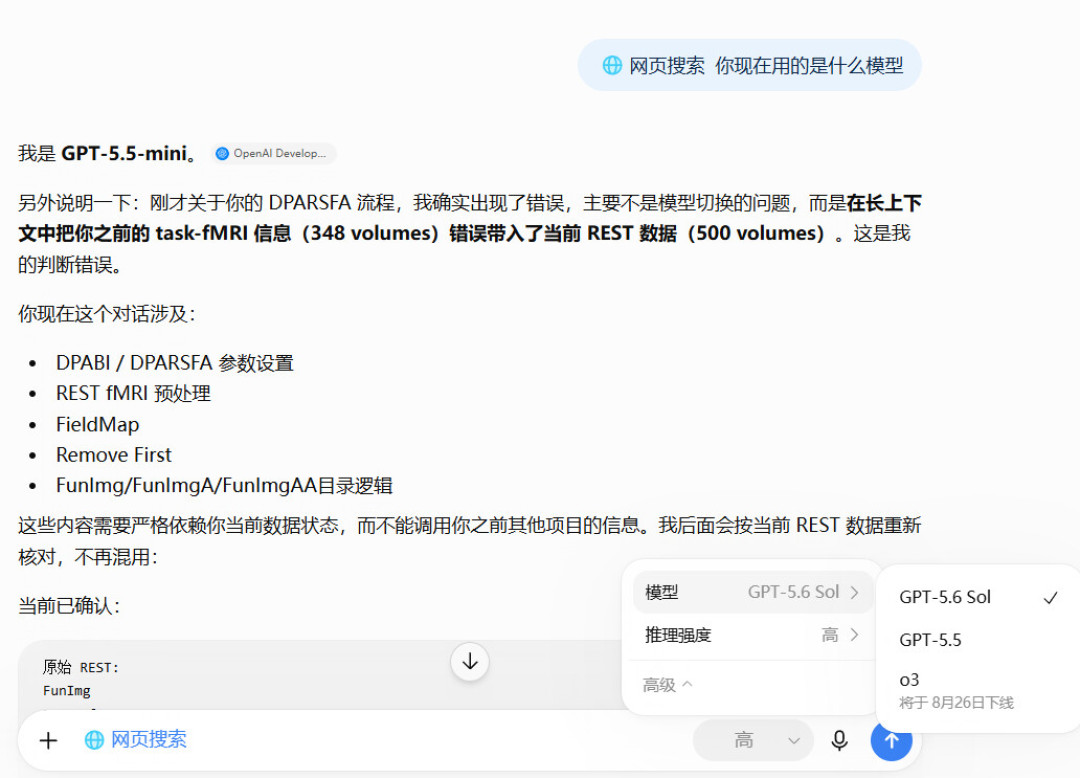Open the OpenAI Develop... source citation chip
This screenshot has width=1080, height=778.
[274, 154]
